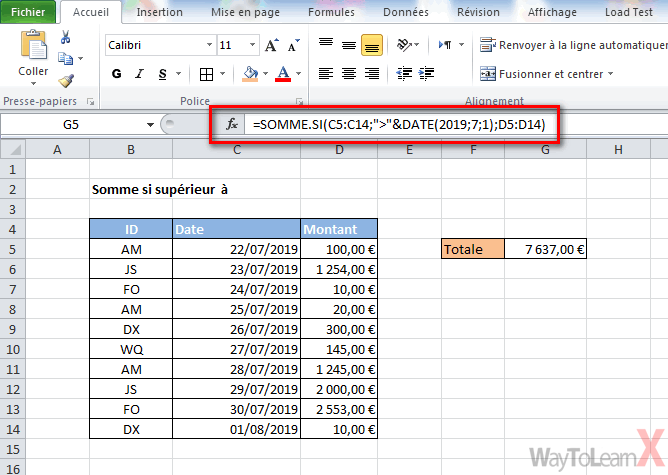Click the text orientation icon
668x475 pixels.
pos(404,44)
